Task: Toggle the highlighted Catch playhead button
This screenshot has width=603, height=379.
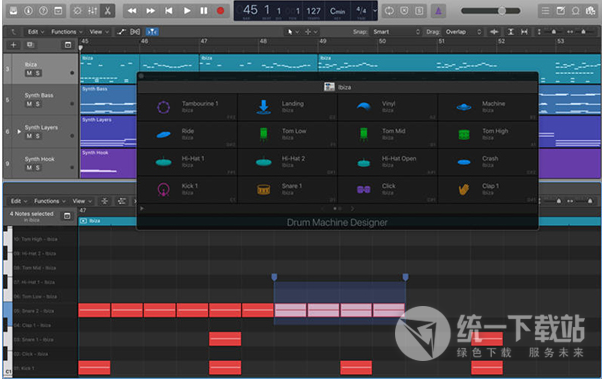Action: point(152,32)
